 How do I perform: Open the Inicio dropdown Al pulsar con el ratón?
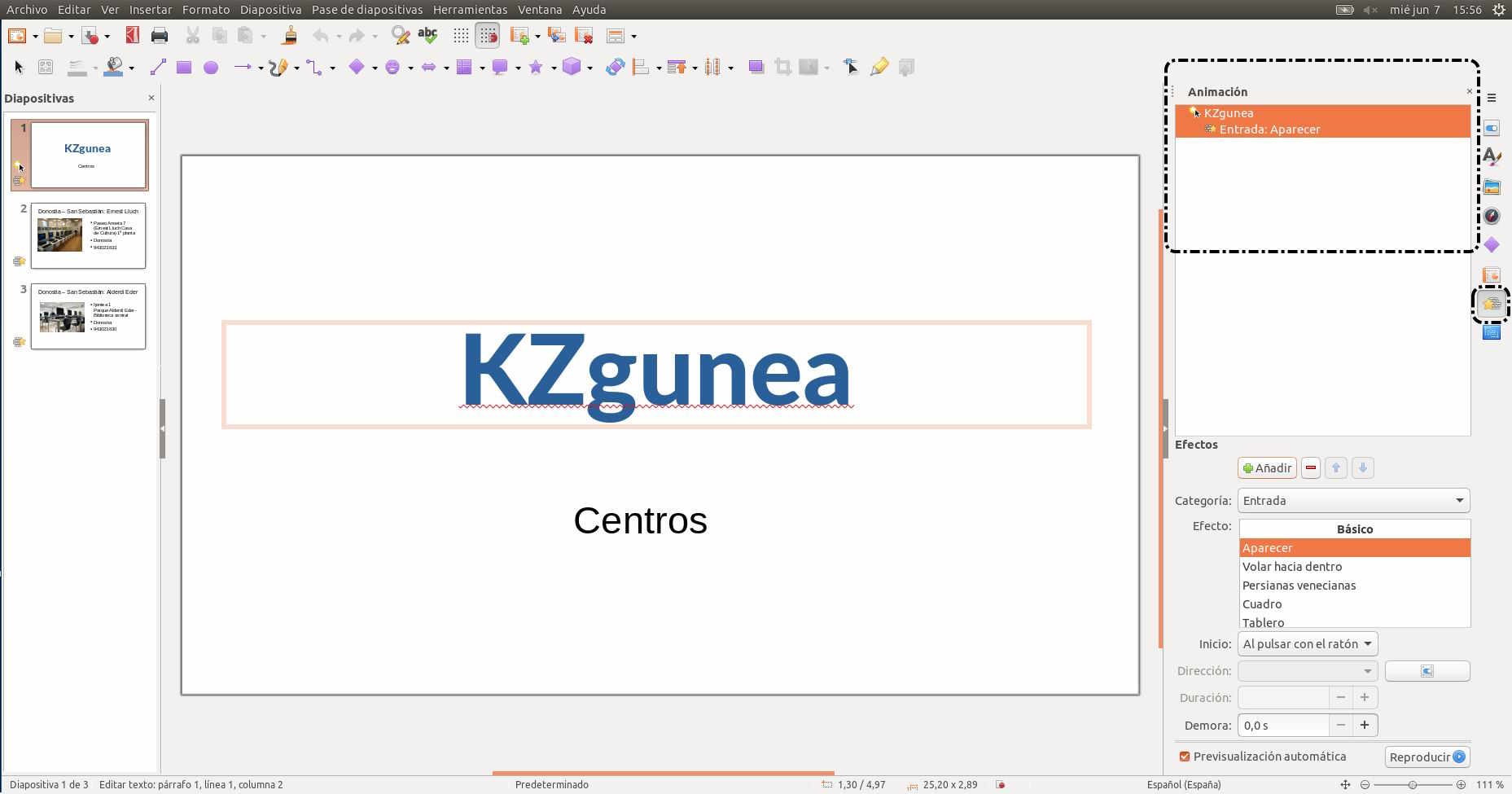coord(1307,643)
